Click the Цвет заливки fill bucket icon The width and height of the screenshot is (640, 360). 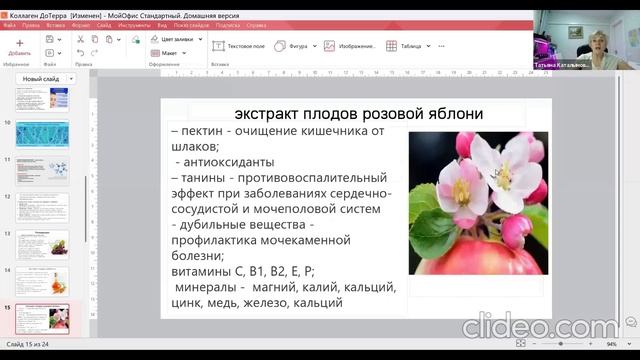point(155,39)
